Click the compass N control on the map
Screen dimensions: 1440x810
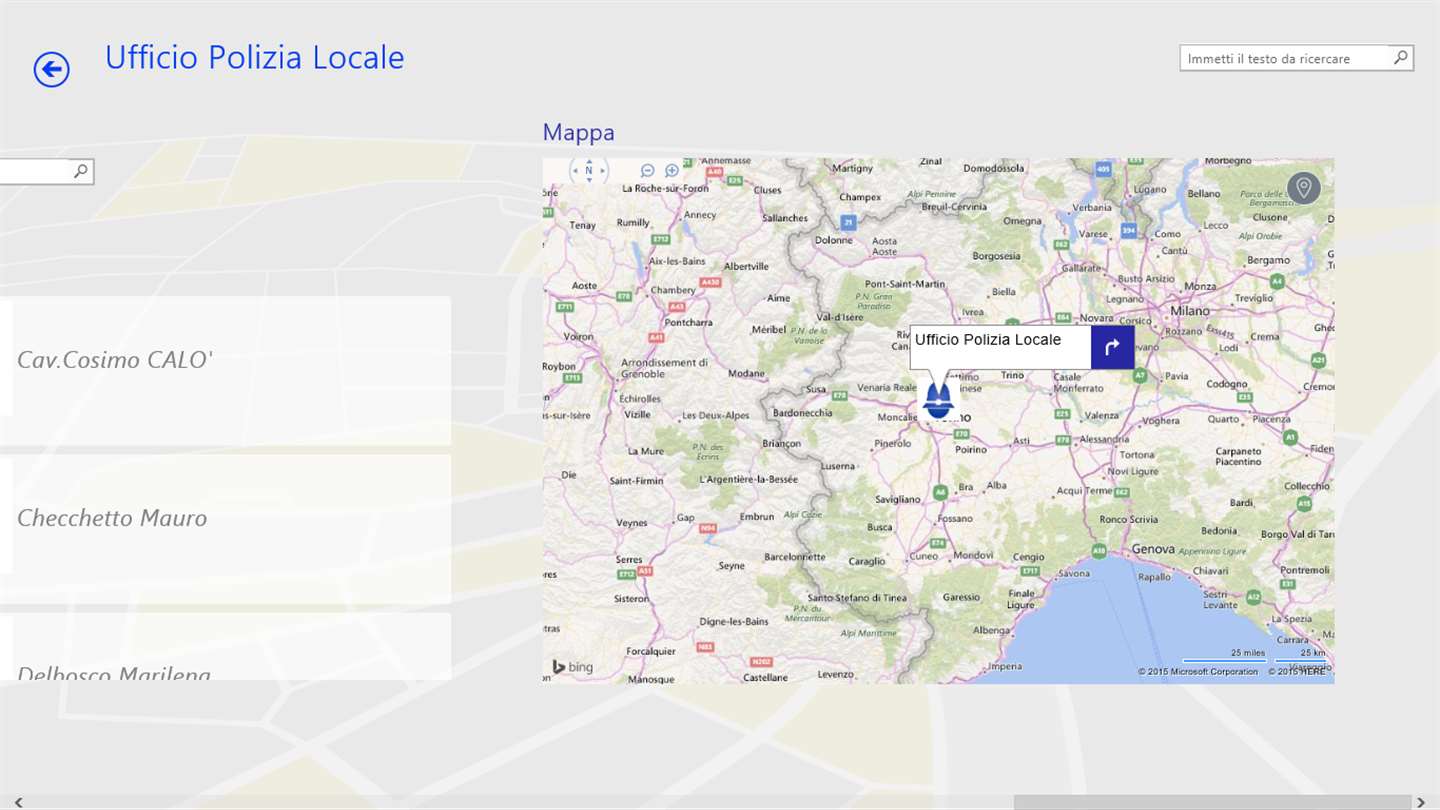pos(589,171)
